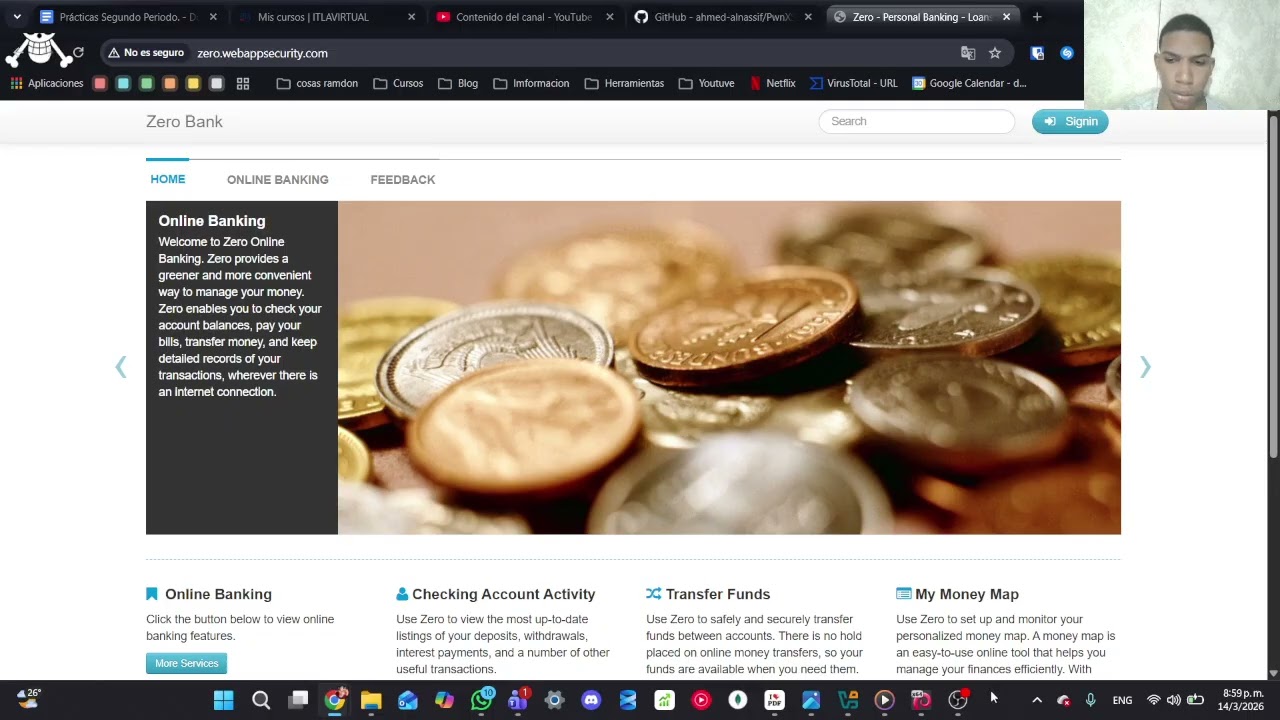
Task: Go to previous carousel slide arrow
Action: coord(121,367)
